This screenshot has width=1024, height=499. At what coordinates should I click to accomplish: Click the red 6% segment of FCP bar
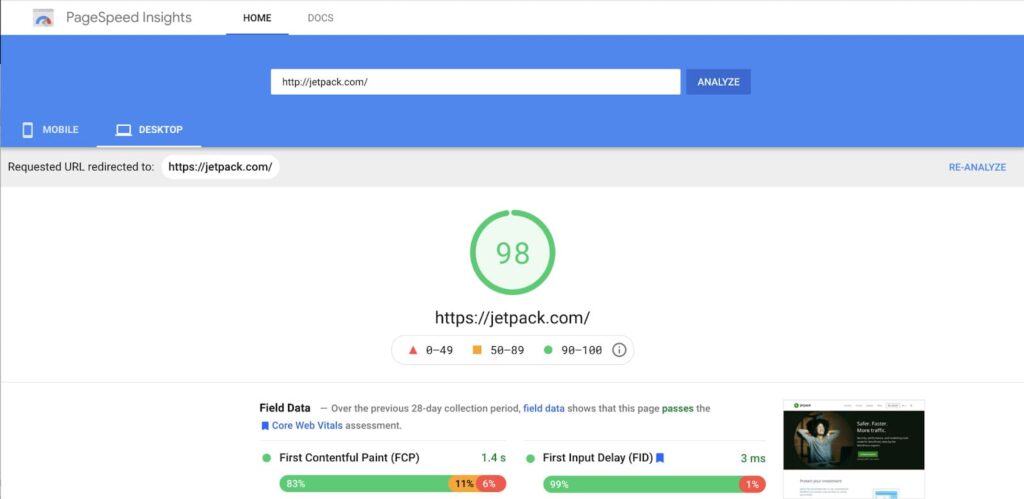[x=491, y=484]
